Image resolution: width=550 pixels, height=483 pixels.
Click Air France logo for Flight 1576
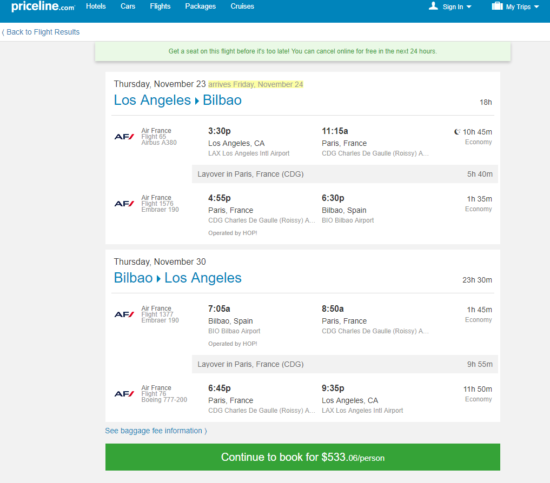point(124,203)
